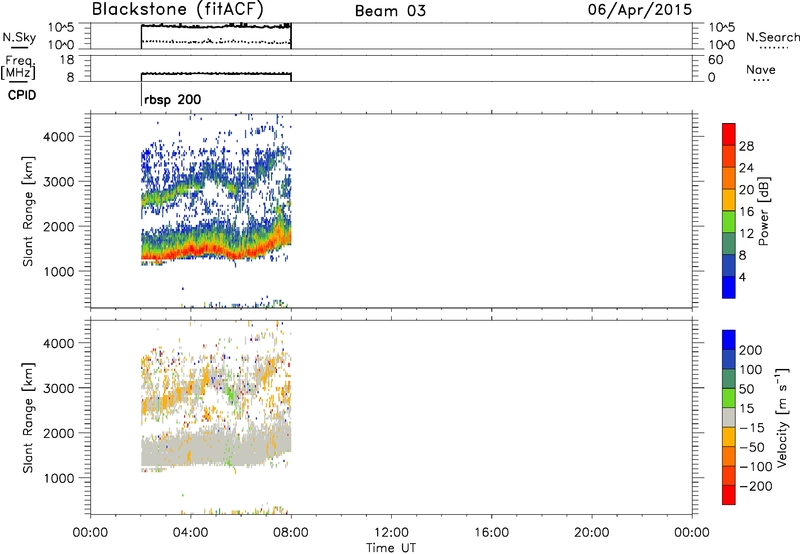Click the '4000' tick on power panel
The height and width of the screenshot is (554, 800).
58,137
